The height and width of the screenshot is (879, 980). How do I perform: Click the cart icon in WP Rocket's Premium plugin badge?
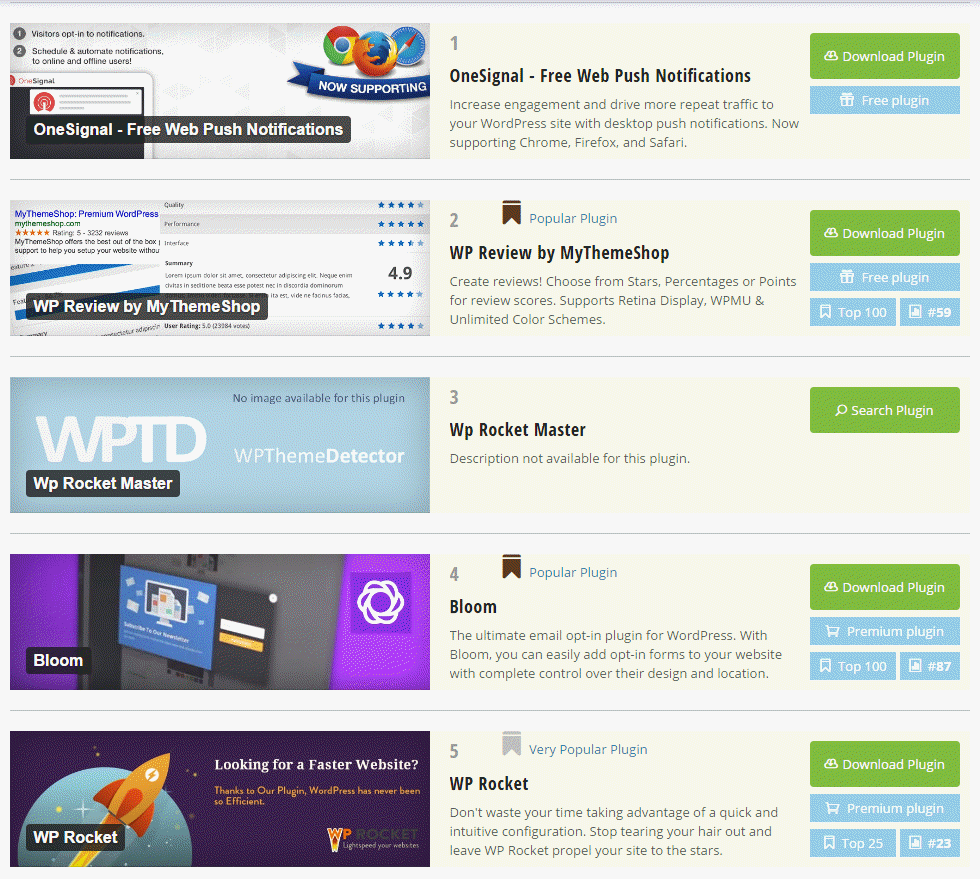832,808
